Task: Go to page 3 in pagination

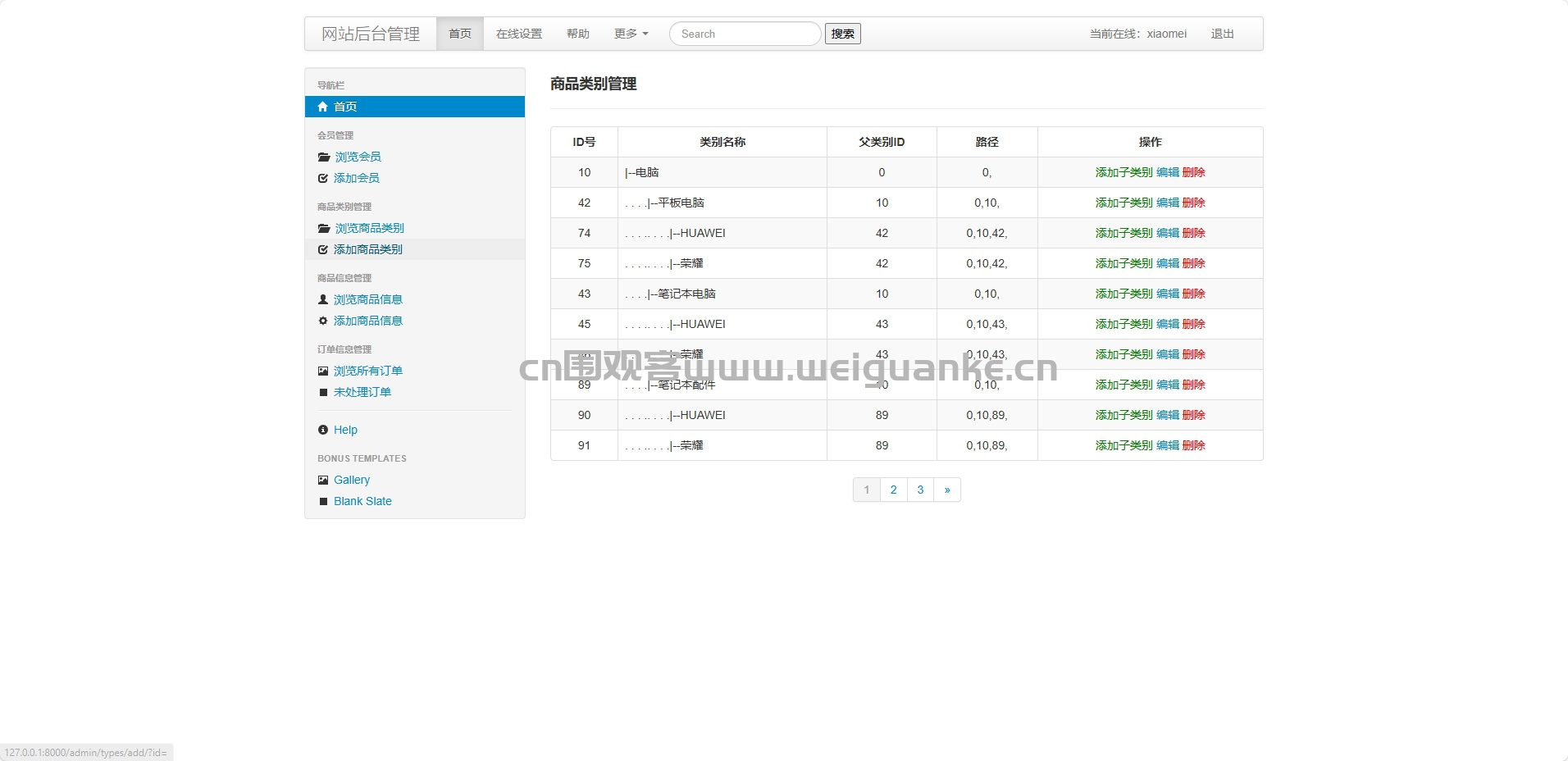Action: pyautogui.click(x=920, y=490)
